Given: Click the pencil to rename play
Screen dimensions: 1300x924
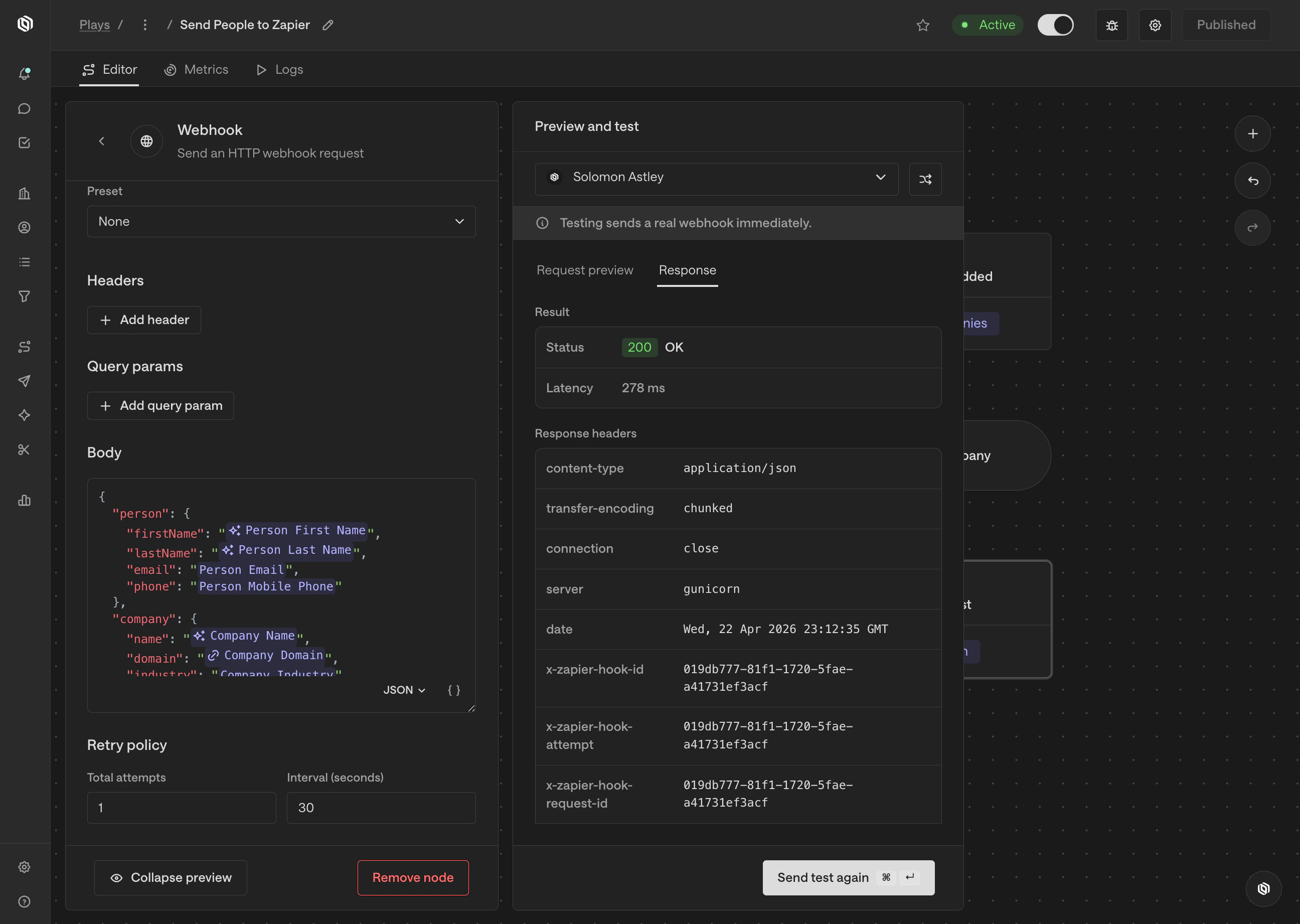Looking at the screenshot, I should click(328, 25).
